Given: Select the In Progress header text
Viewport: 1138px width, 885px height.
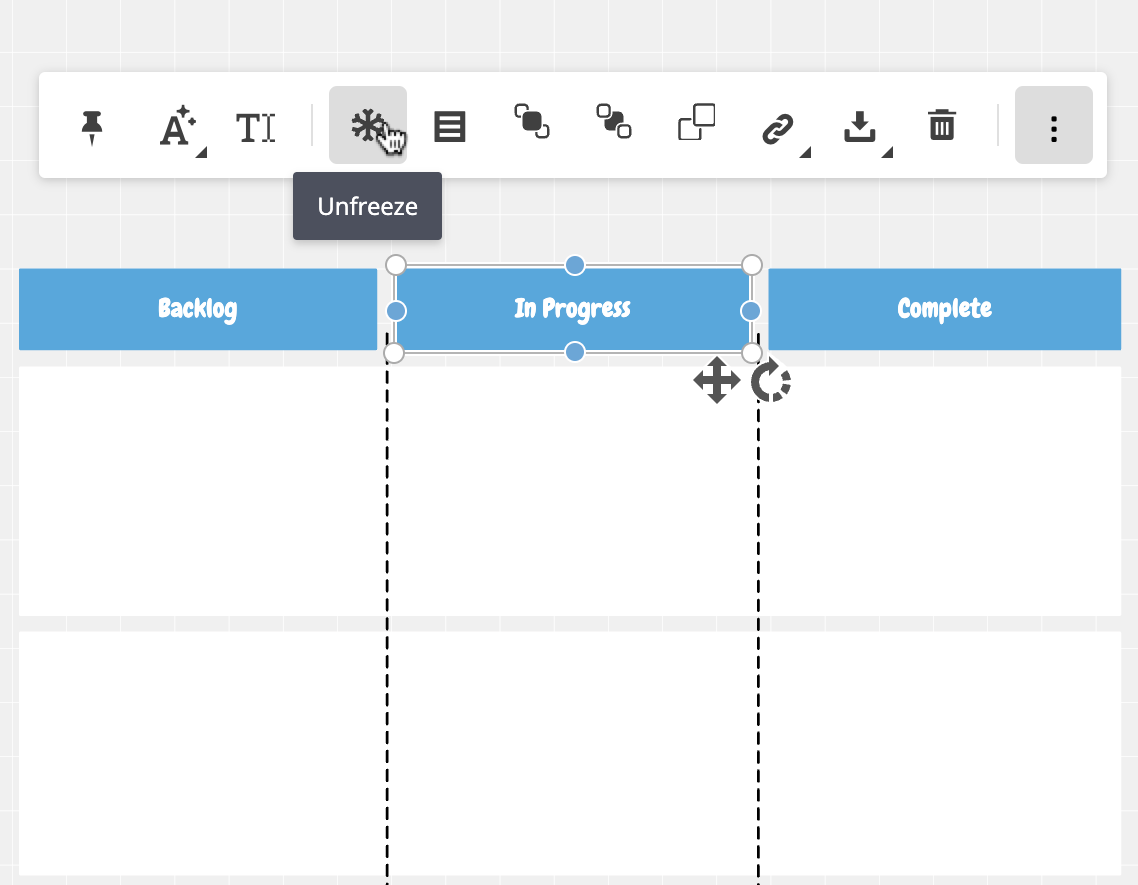Looking at the screenshot, I should (573, 309).
